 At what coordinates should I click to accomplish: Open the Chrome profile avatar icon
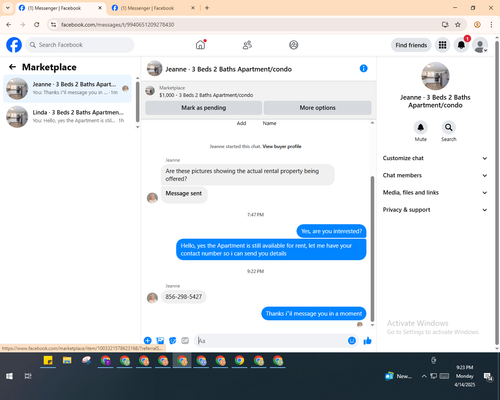point(477,24)
